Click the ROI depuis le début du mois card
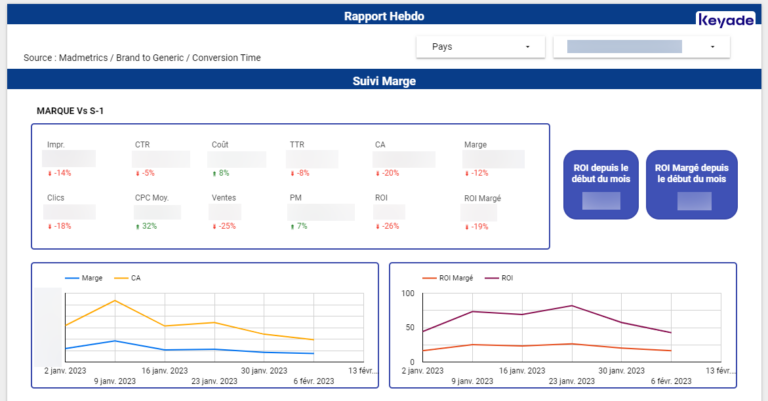The width and height of the screenshot is (768, 401). [x=601, y=184]
